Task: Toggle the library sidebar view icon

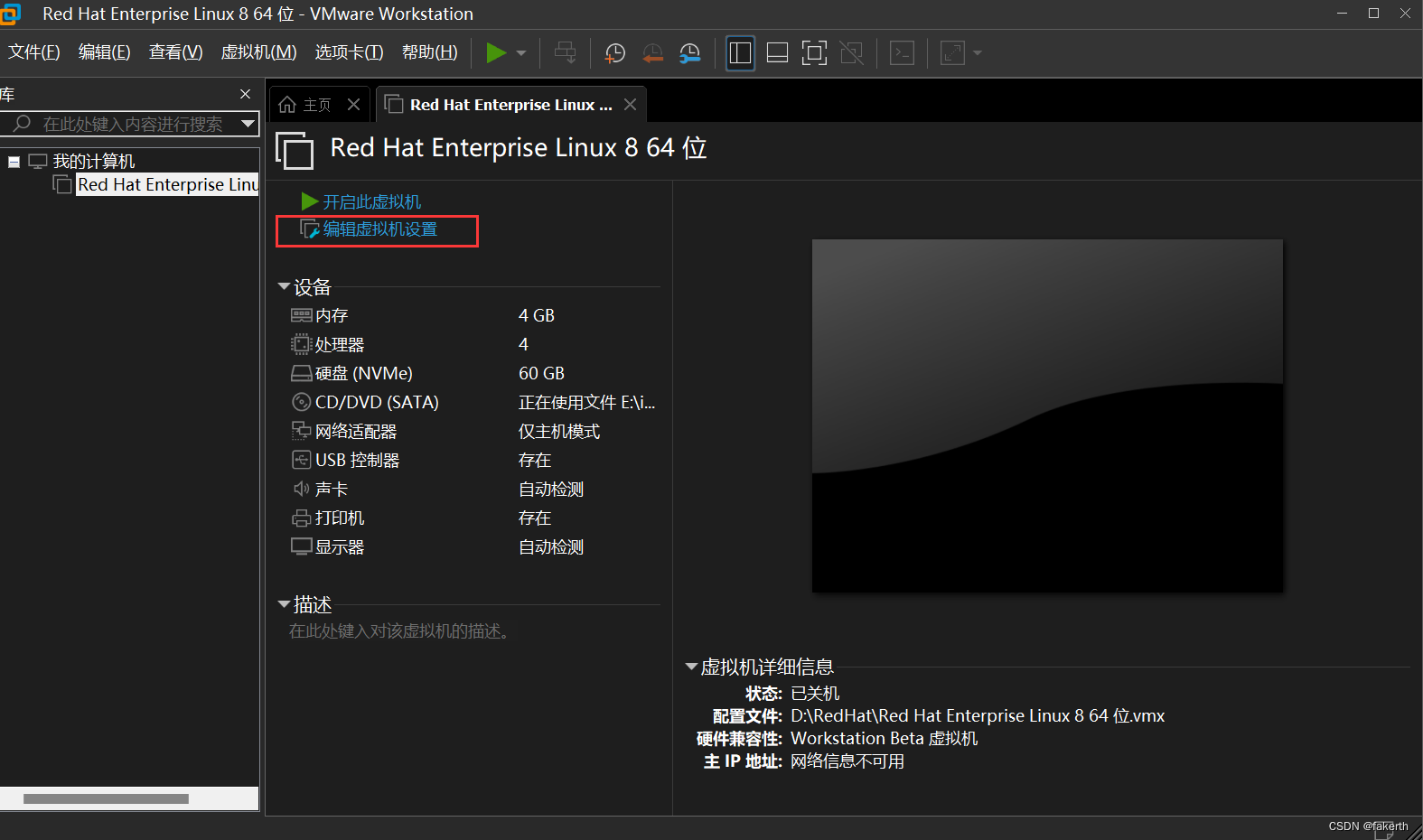Action: pyautogui.click(x=740, y=53)
